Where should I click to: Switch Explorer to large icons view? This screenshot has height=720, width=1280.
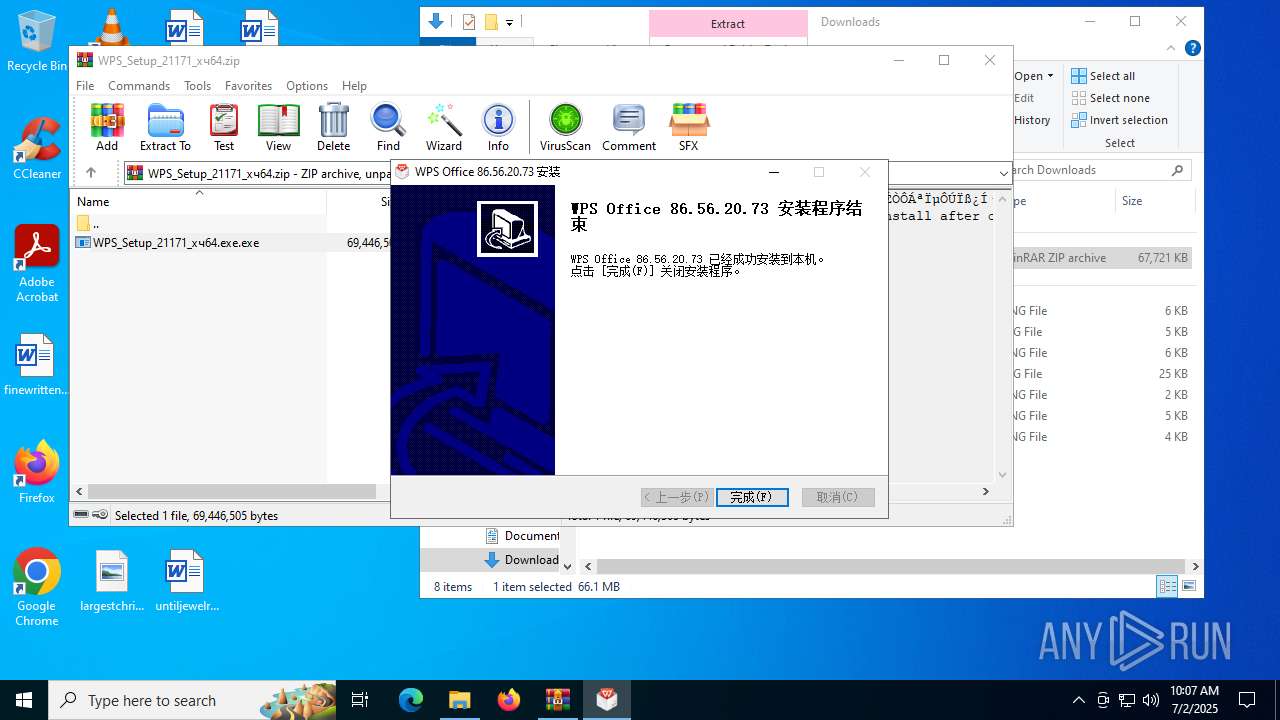coord(1190,587)
